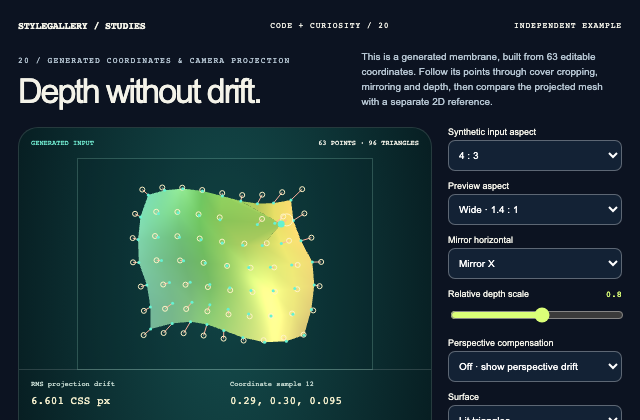The width and height of the screenshot is (640, 420).
Task: Open the Preview aspect dropdown
Action: coord(535,209)
